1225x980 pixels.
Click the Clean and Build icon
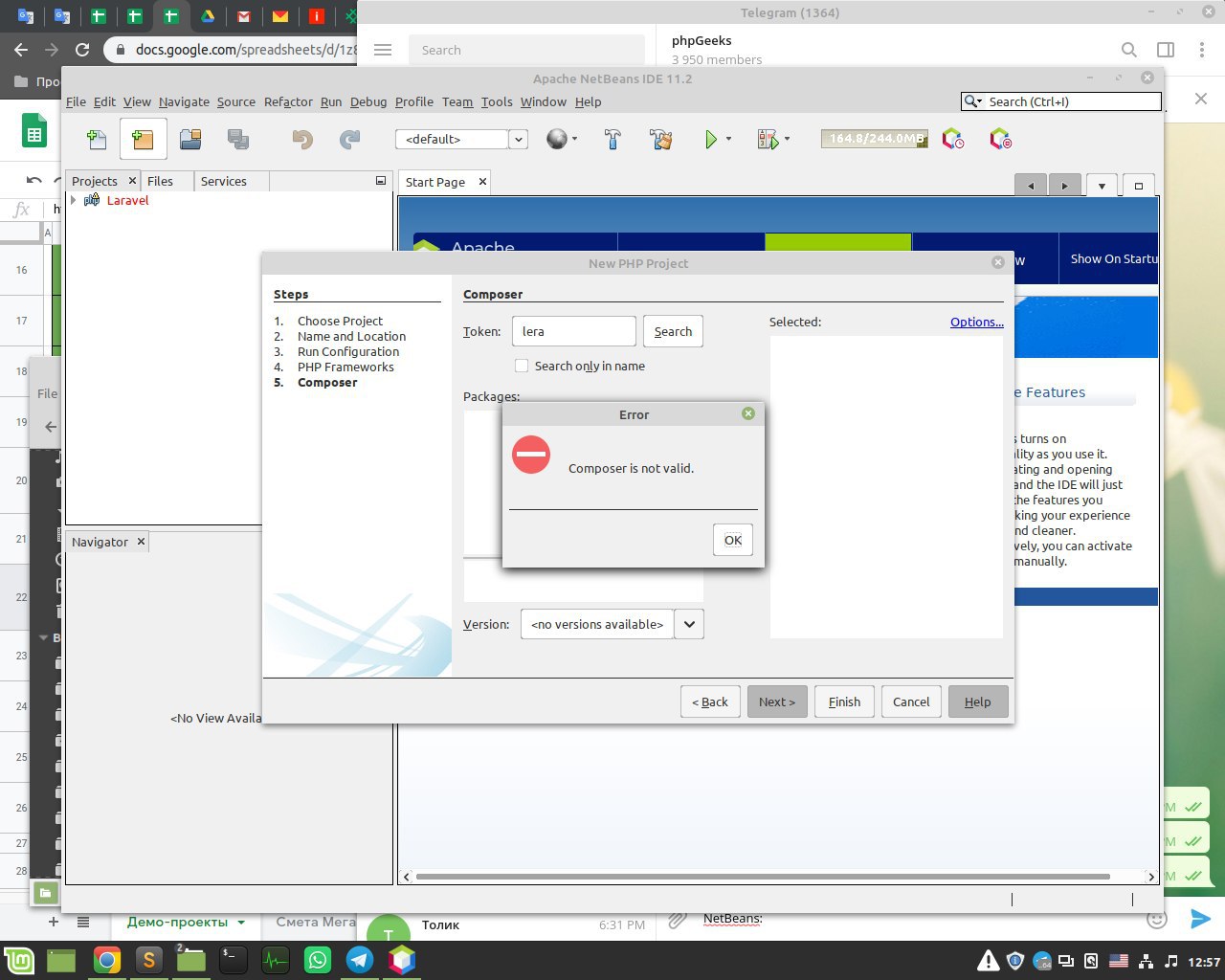[x=660, y=140]
